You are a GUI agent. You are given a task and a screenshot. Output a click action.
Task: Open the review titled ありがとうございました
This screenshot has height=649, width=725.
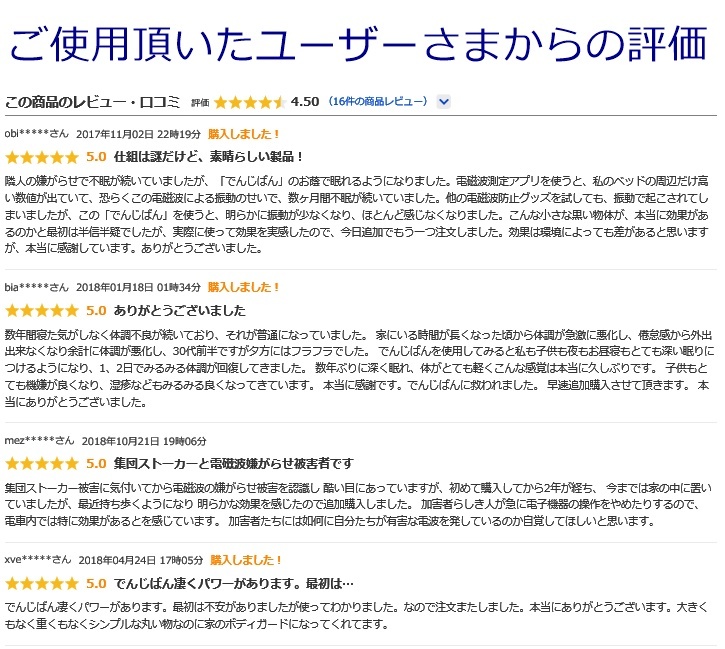[180, 310]
